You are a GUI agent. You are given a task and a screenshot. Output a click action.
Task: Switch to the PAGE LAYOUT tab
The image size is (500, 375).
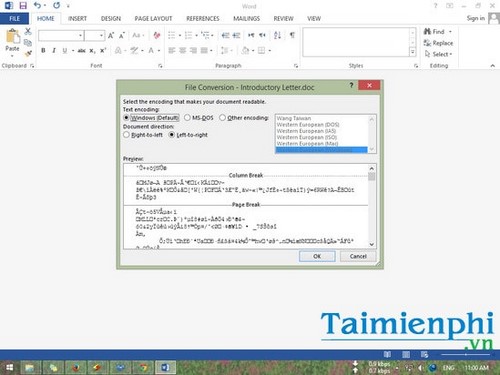[x=153, y=19]
